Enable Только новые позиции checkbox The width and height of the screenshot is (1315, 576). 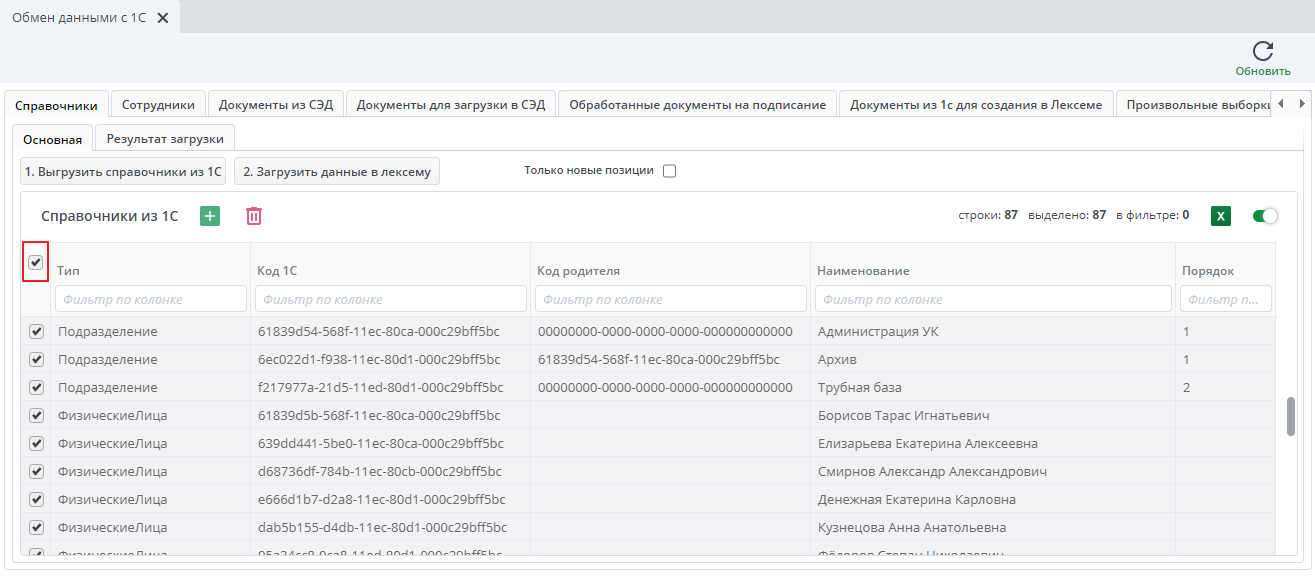[x=670, y=171]
